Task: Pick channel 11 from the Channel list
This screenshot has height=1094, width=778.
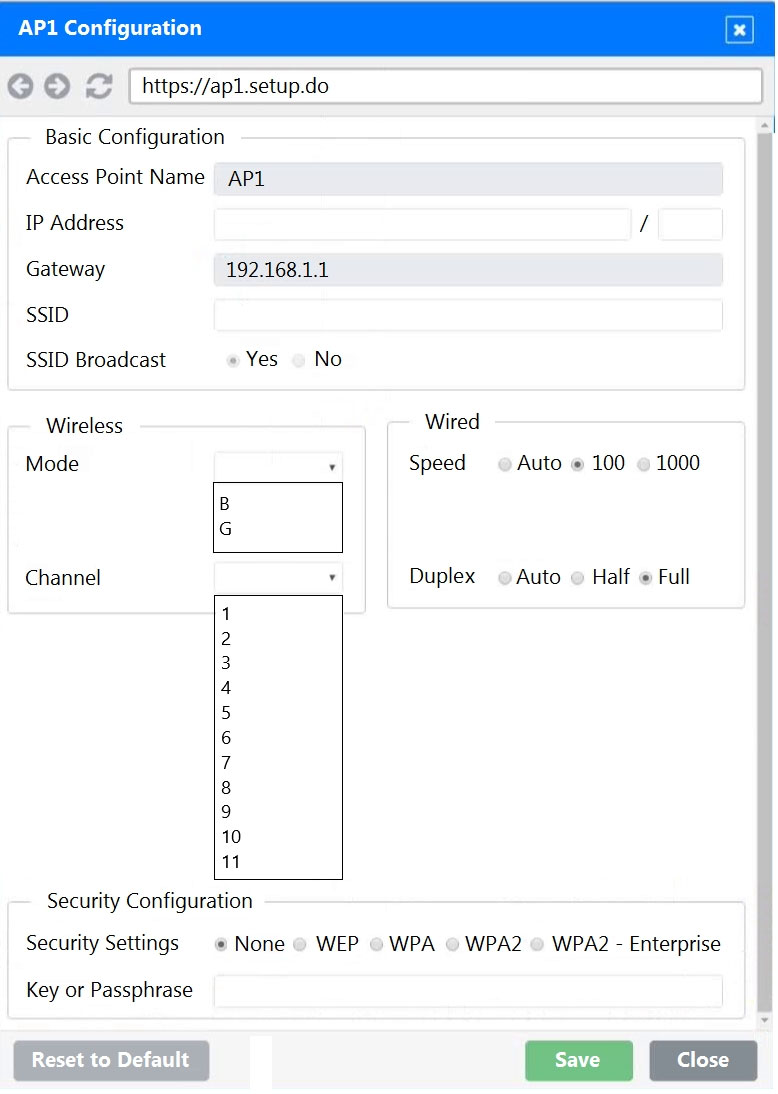Action: (x=231, y=862)
